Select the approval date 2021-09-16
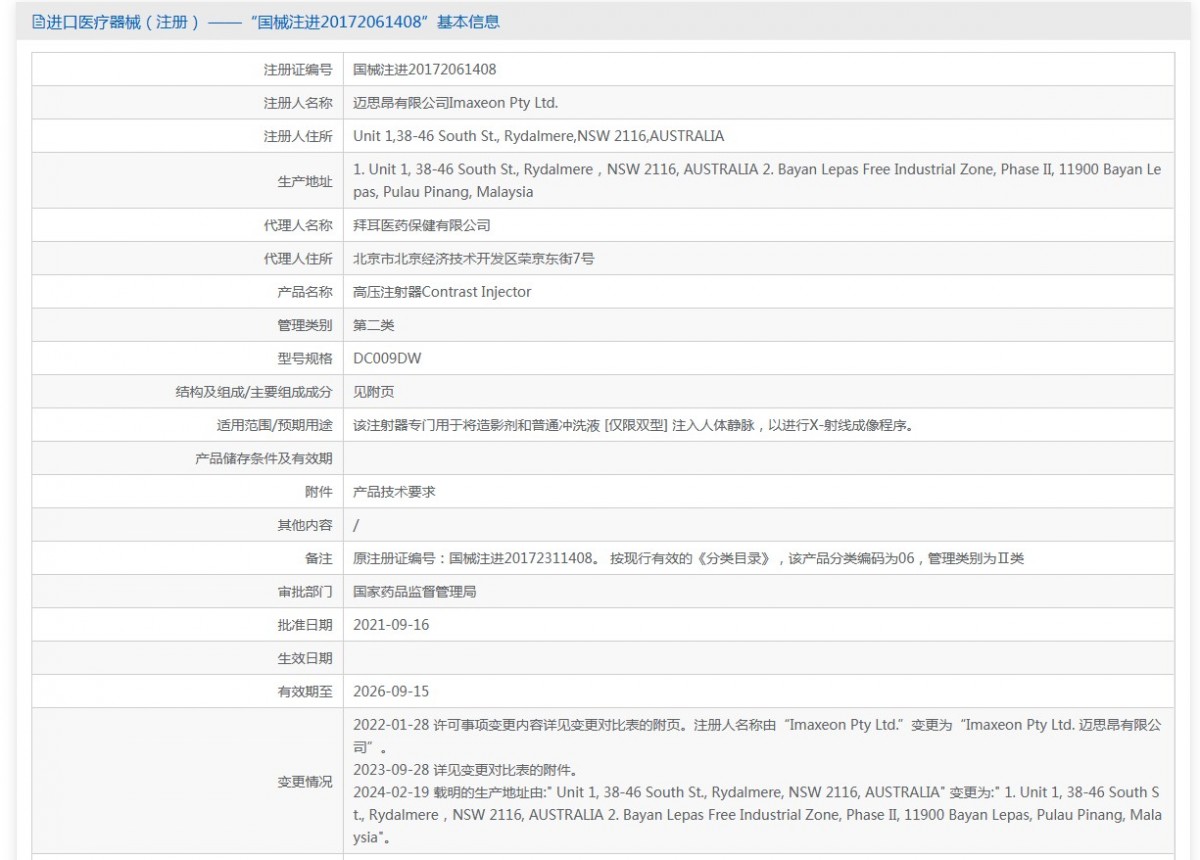Screen dimensions: 1200x860 (391, 624)
